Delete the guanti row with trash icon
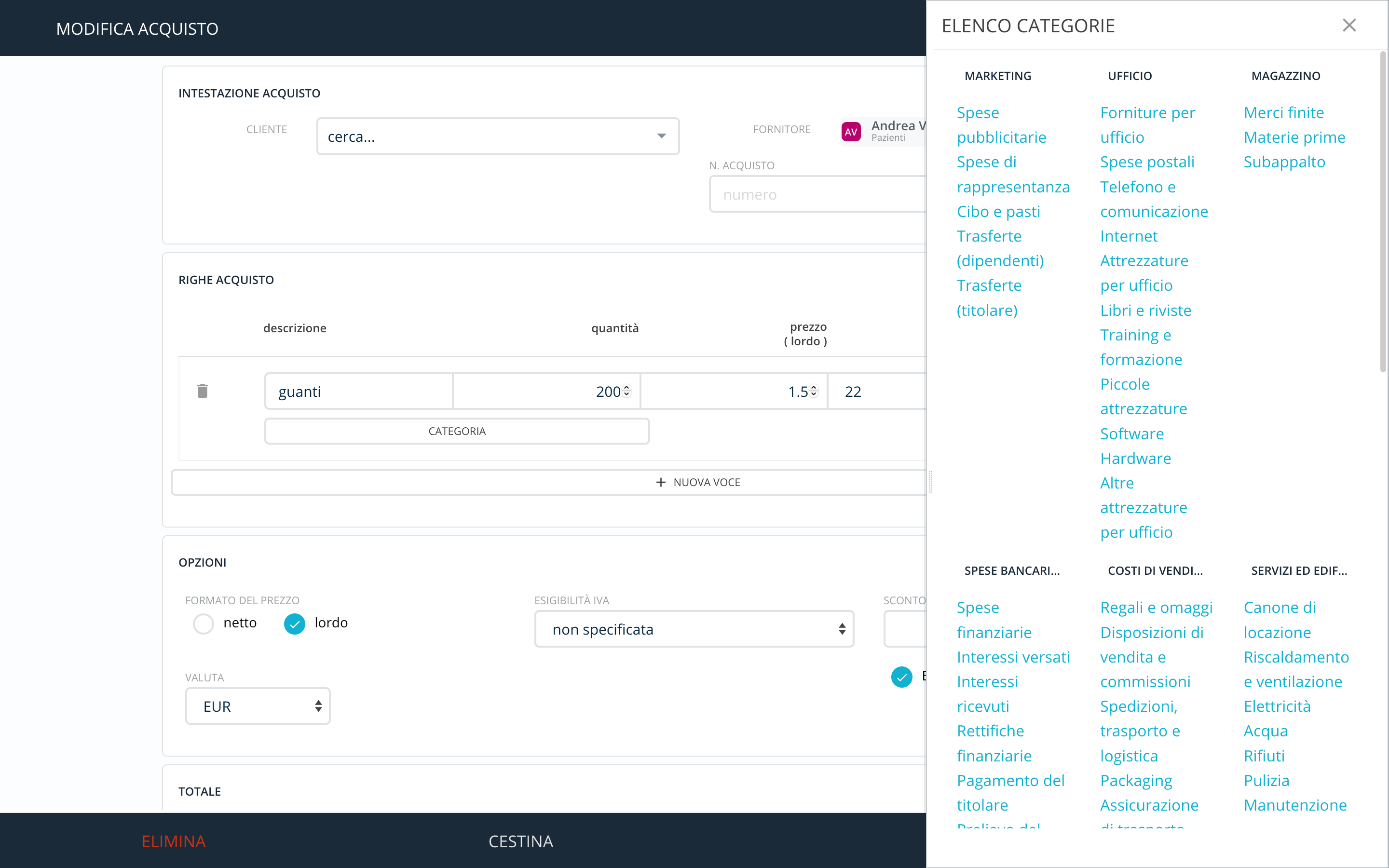Image resolution: width=1389 pixels, height=868 pixels. (x=202, y=391)
